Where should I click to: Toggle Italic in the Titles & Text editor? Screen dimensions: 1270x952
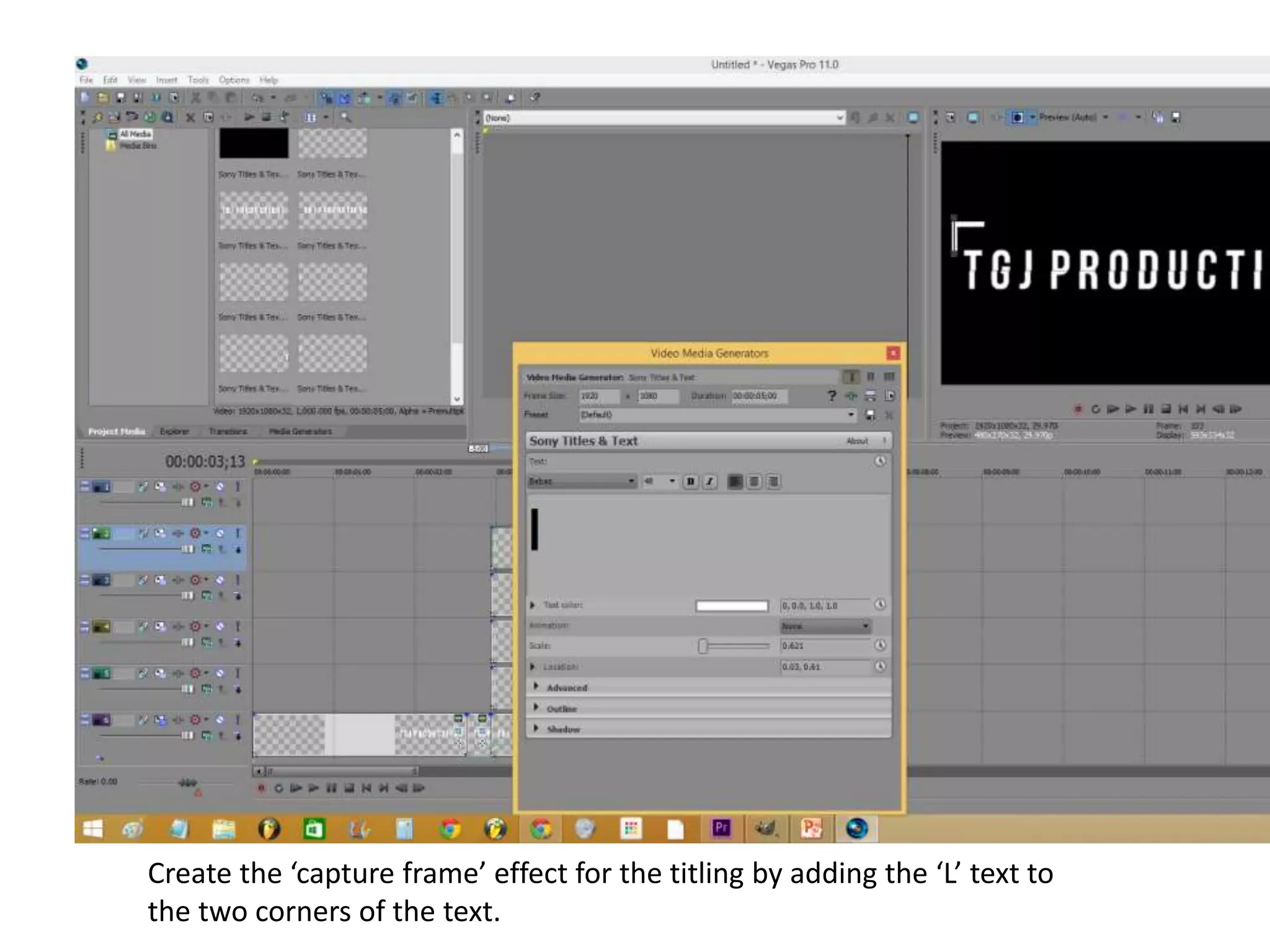[710, 482]
